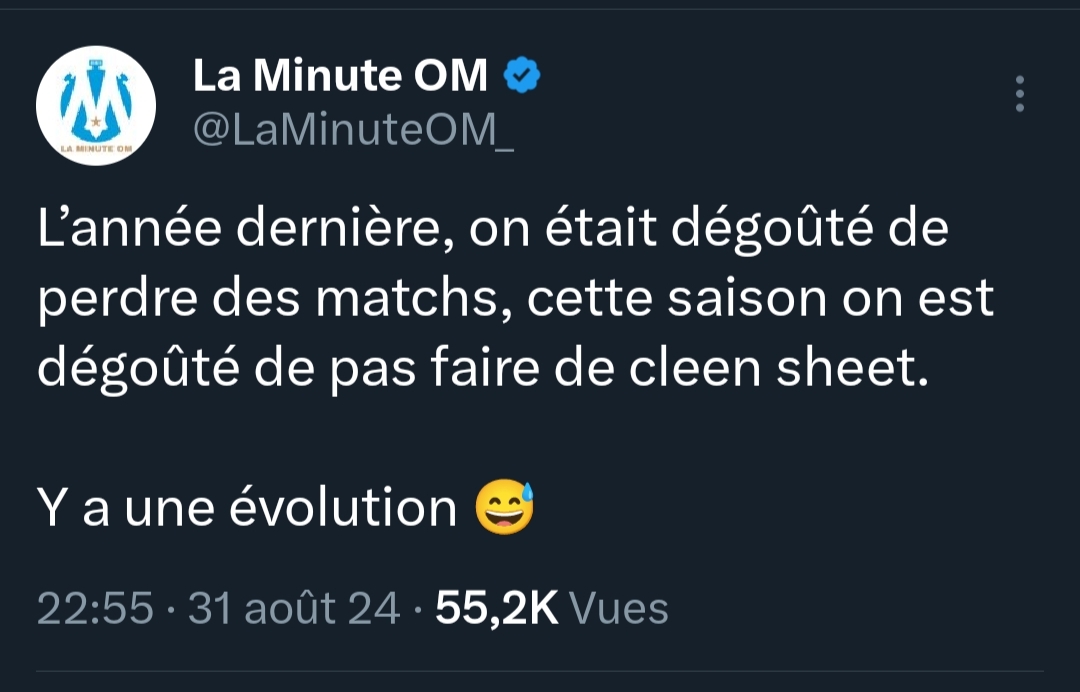Click the blue verified badge

pyautogui.click(x=521, y=75)
